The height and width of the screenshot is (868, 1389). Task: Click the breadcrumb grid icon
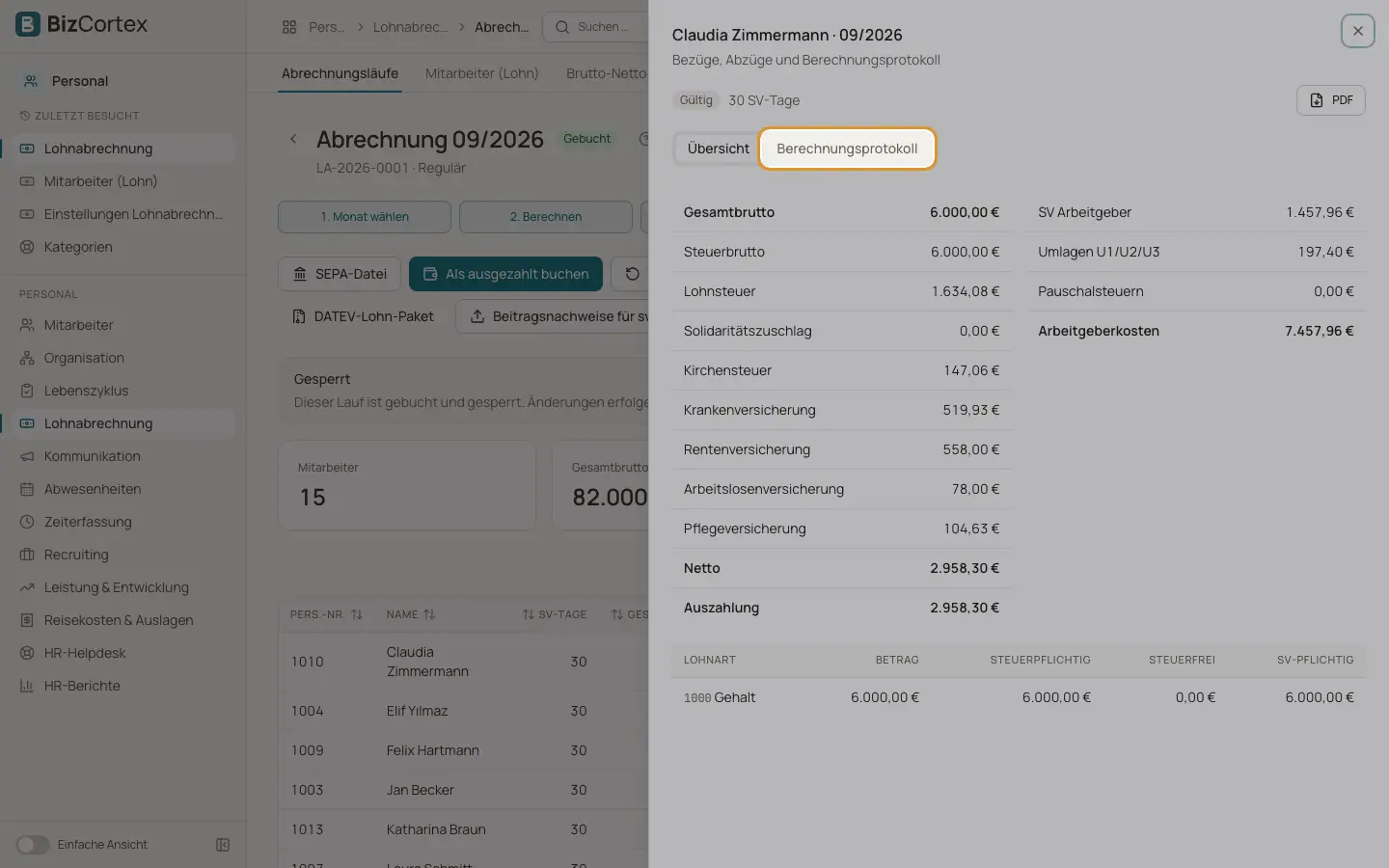click(289, 27)
